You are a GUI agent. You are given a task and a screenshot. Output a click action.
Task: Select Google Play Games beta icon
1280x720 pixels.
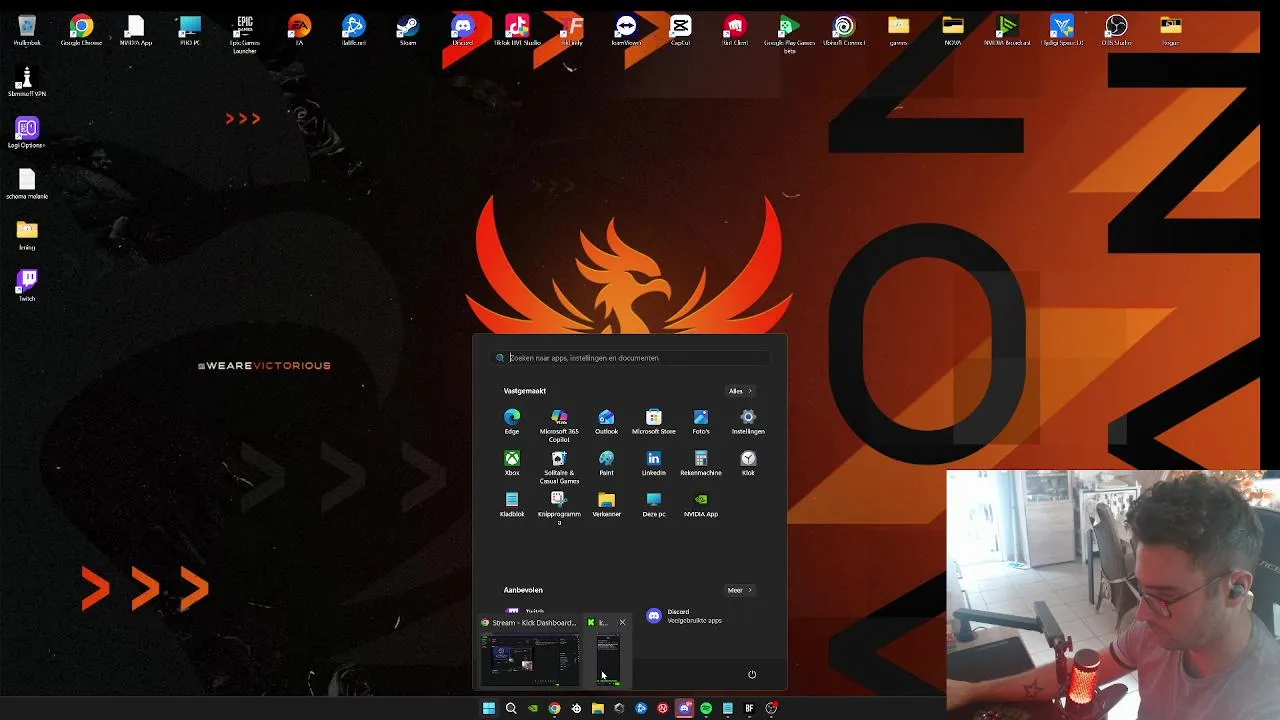pos(789,34)
